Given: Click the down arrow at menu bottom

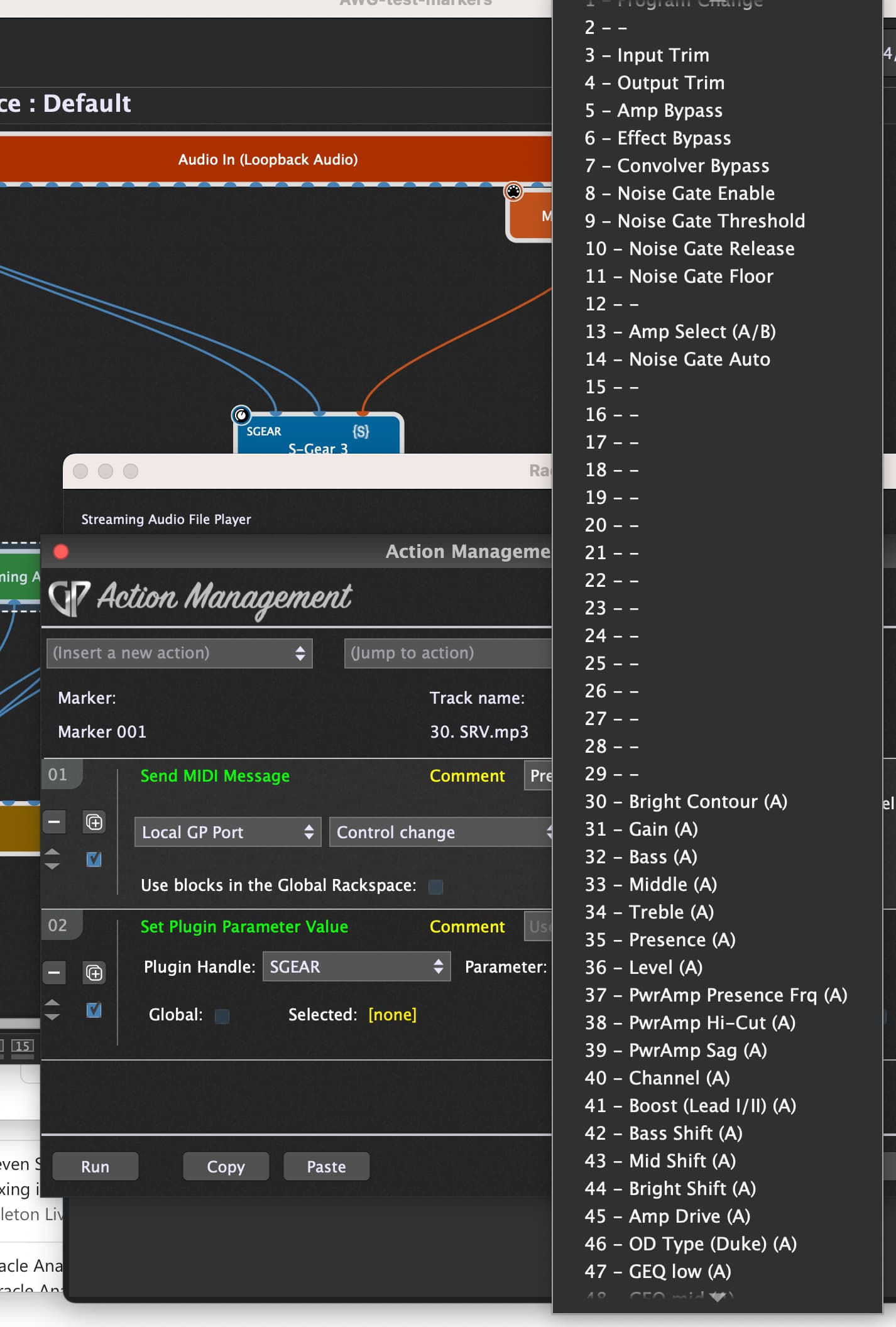Looking at the screenshot, I should (x=718, y=1297).
